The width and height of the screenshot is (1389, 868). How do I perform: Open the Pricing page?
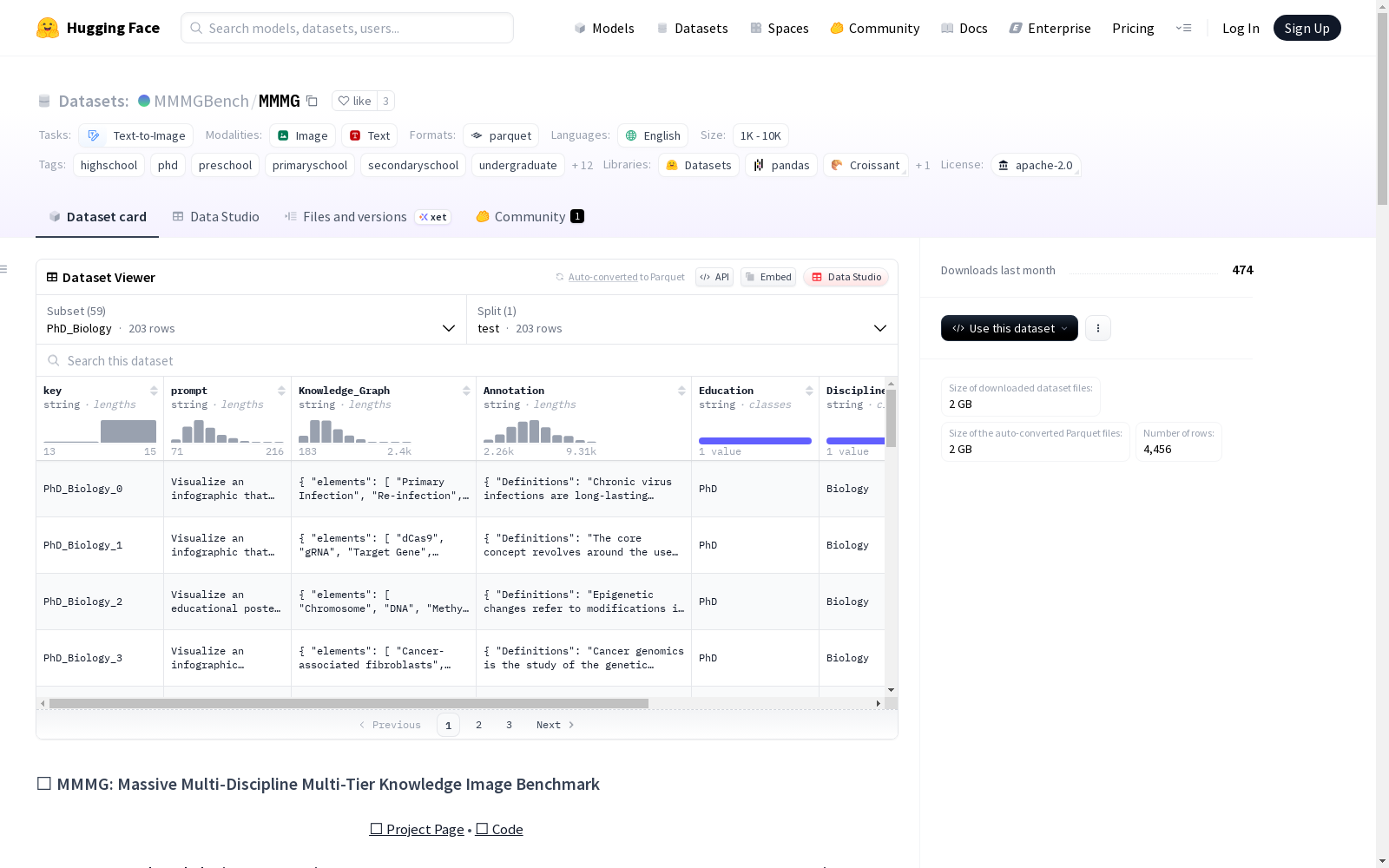click(1133, 28)
